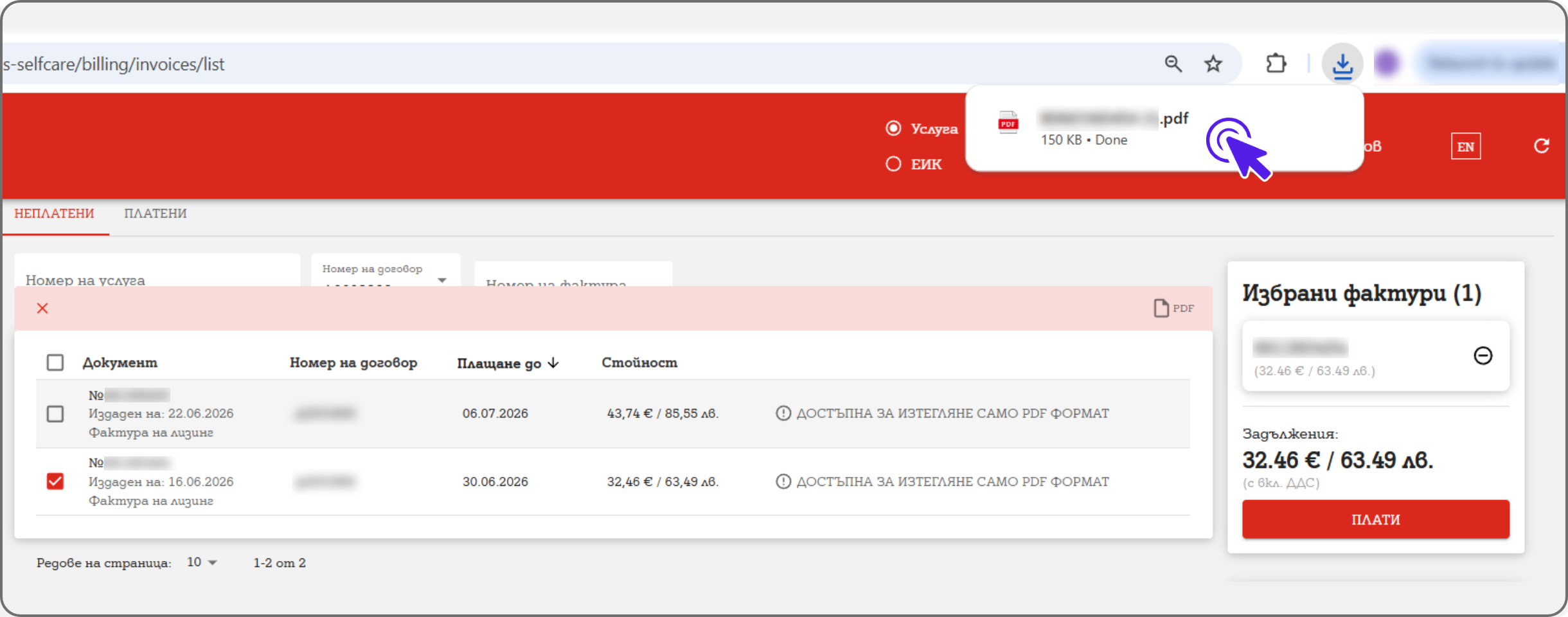Click info icon on 30.06.2026 invoice row
This screenshot has width=1568, height=617.
[783, 481]
